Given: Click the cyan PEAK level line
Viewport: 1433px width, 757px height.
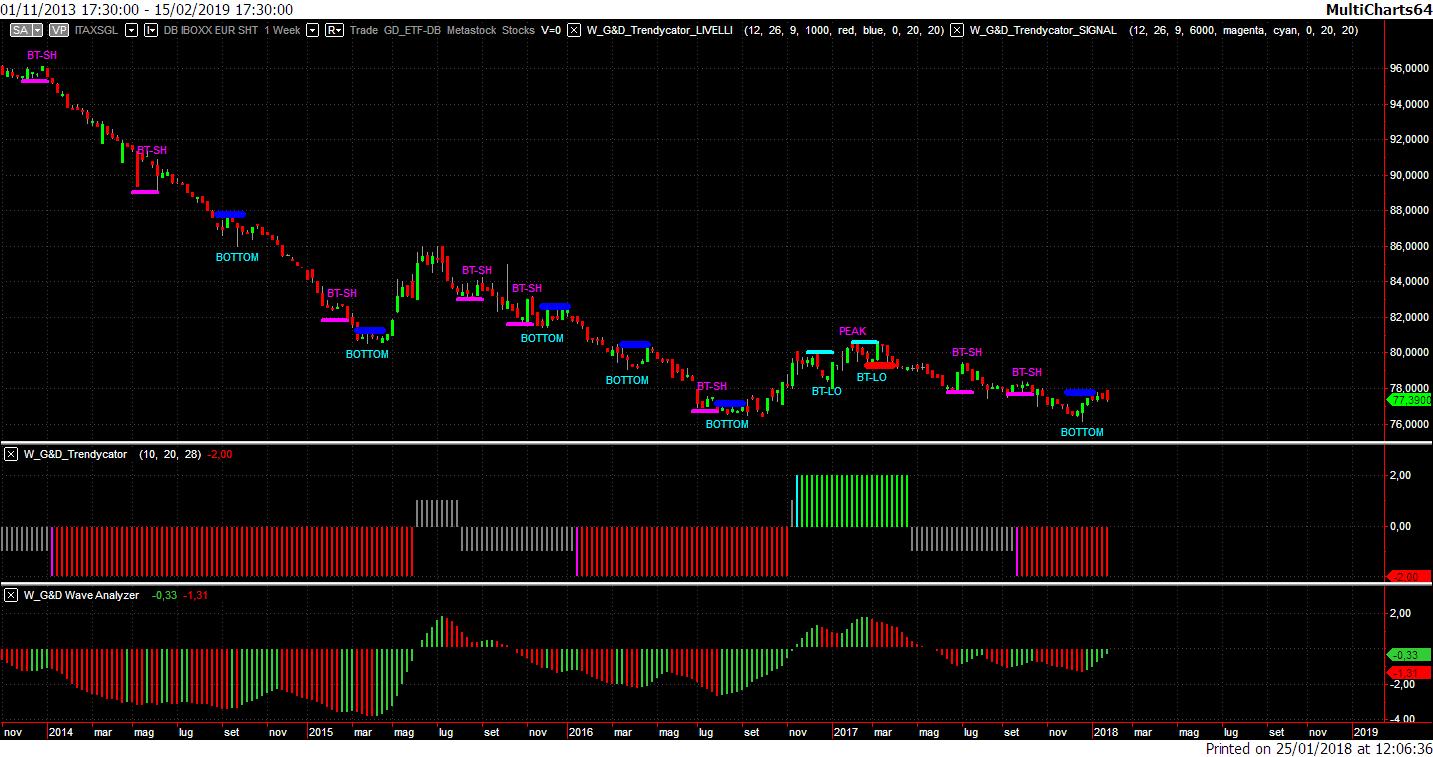Looking at the screenshot, I should click(864, 342).
